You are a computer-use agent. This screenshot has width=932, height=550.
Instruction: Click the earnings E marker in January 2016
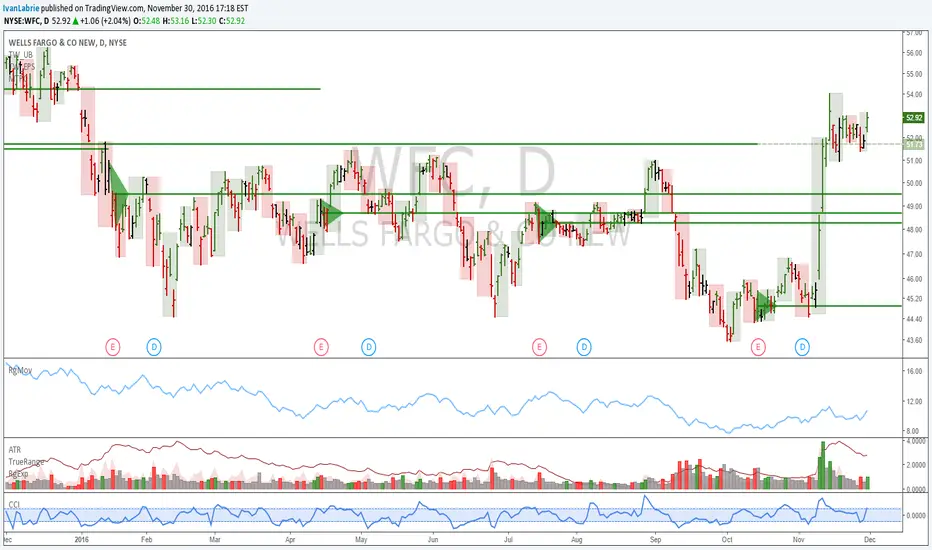113,347
